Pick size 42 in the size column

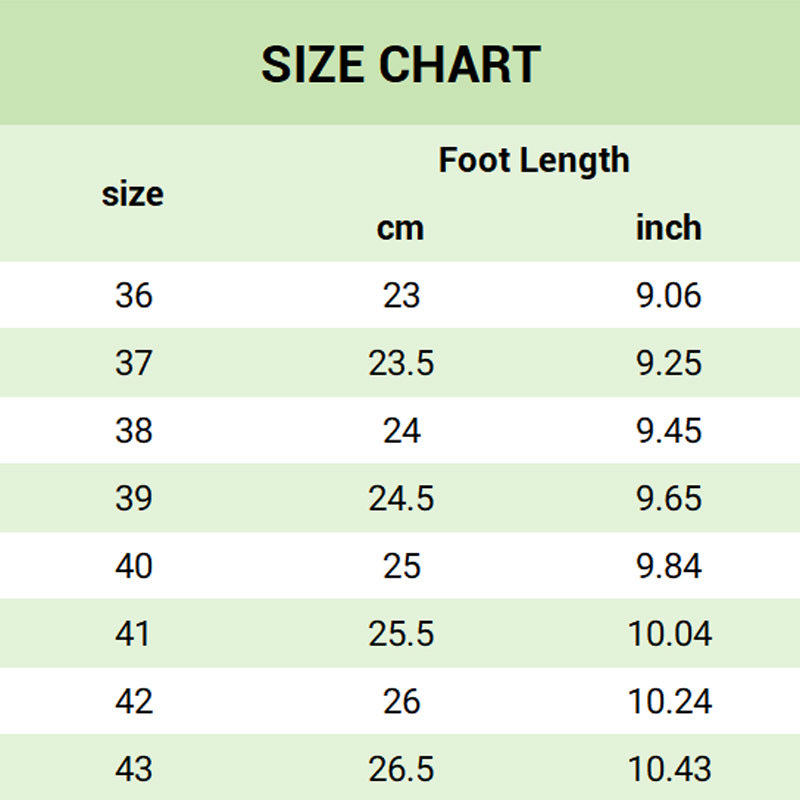pyautogui.click(x=133, y=701)
